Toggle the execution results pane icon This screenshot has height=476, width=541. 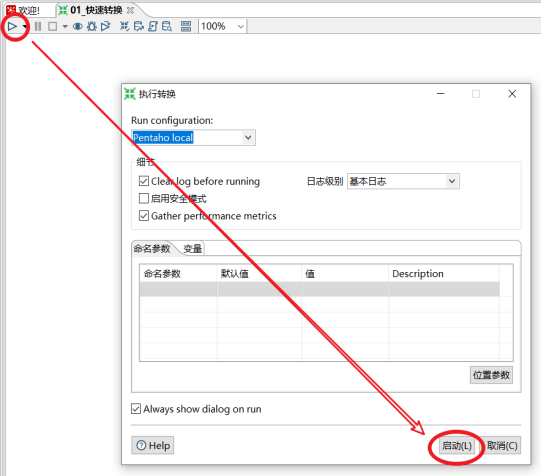tap(186, 26)
